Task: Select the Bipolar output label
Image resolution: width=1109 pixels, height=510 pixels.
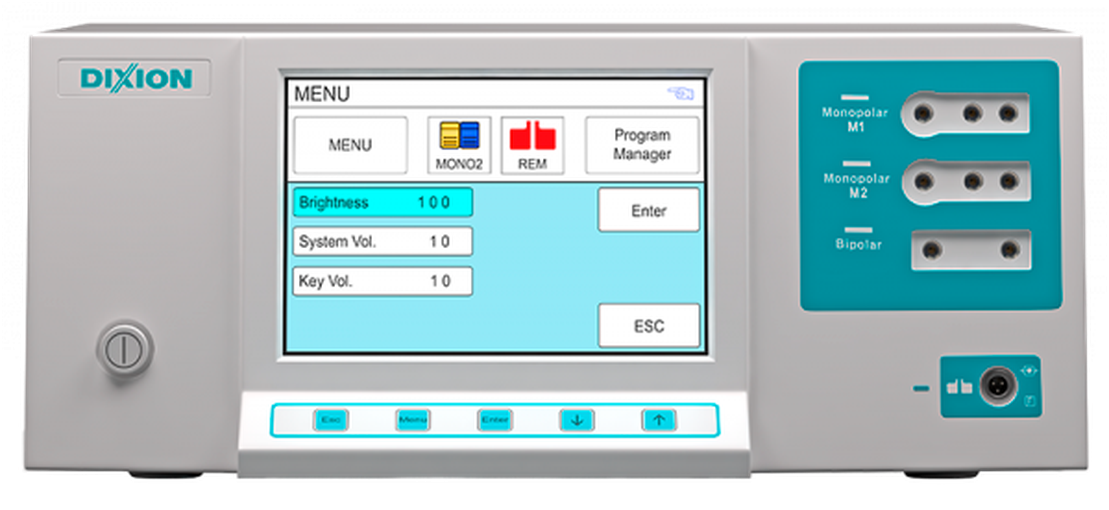Action: pos(858,244)
